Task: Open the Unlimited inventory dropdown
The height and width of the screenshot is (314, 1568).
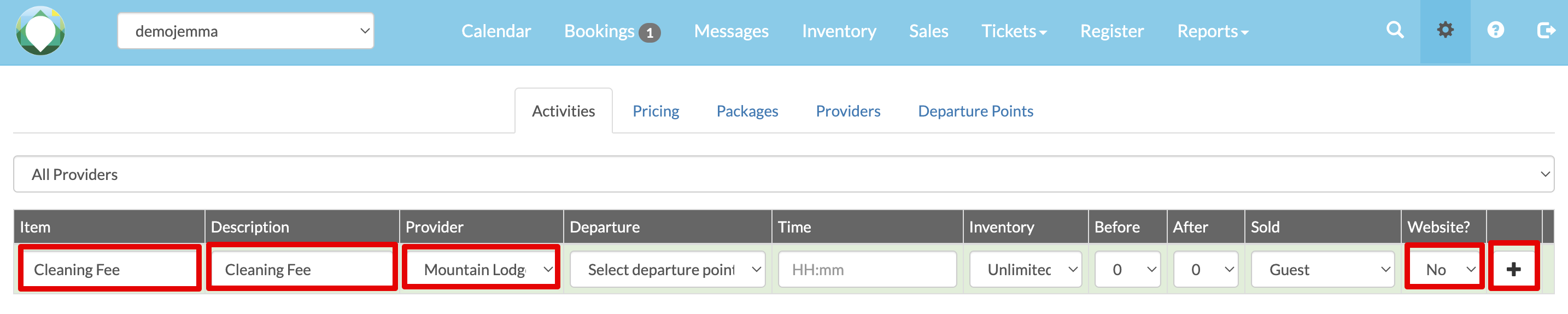Action: pyautogui.click(x=1025, y=269)
